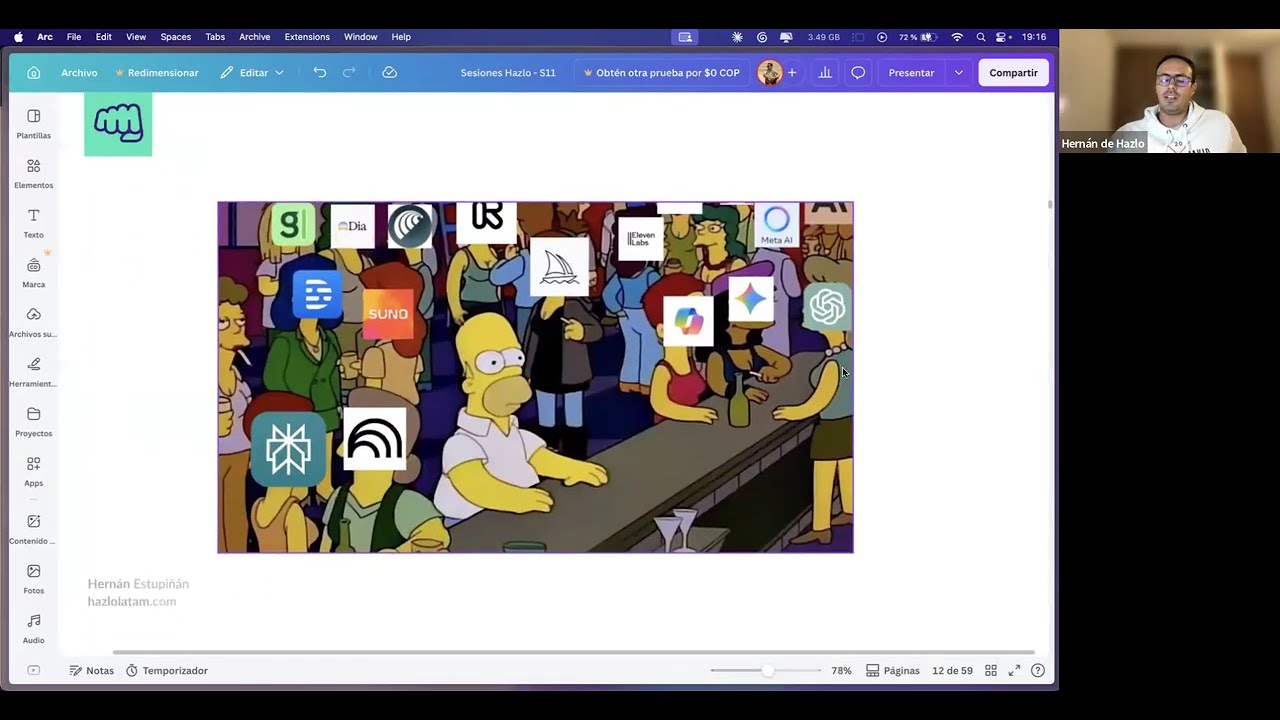This screenshot has height=720, width=1280.
Task: Select the green brand logo at slide corner
Action: [118, 124]
